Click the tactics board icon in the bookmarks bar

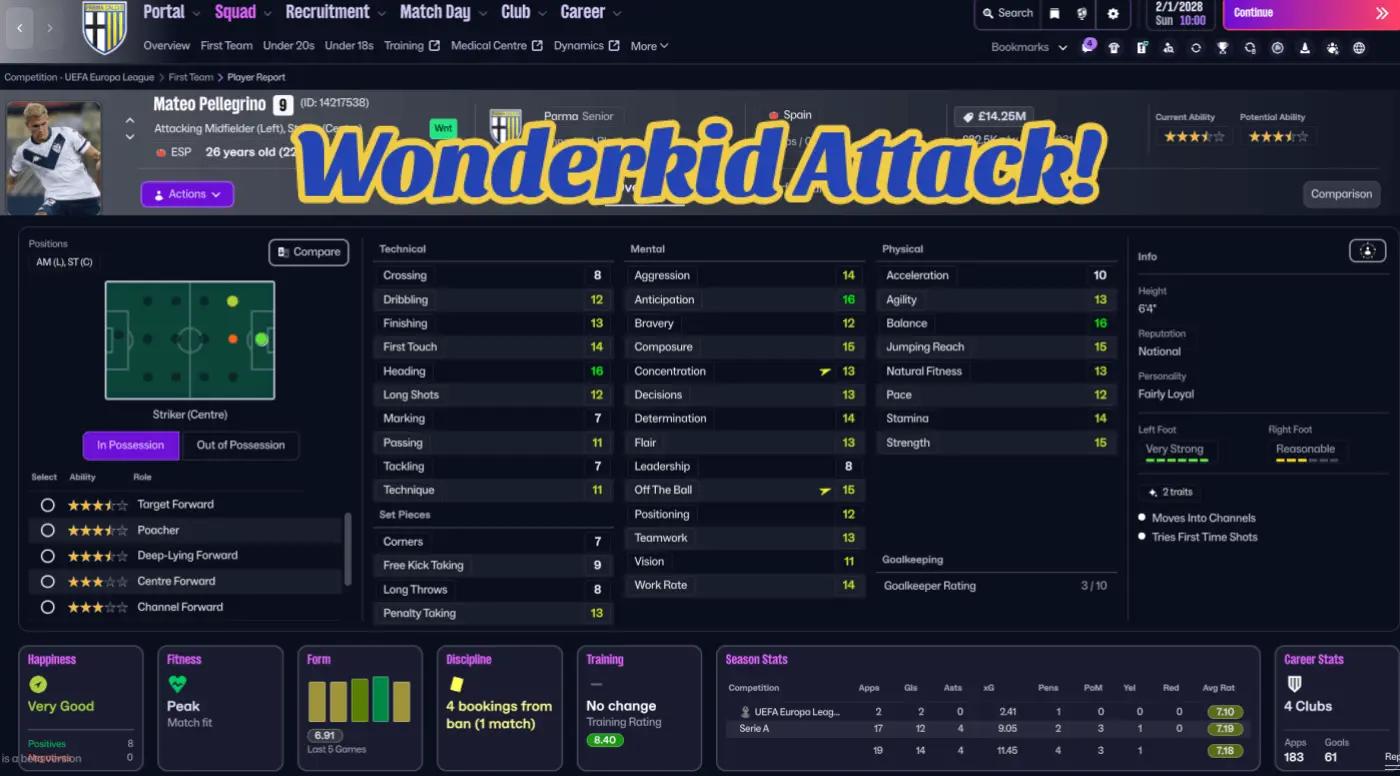click(1141, 48)
